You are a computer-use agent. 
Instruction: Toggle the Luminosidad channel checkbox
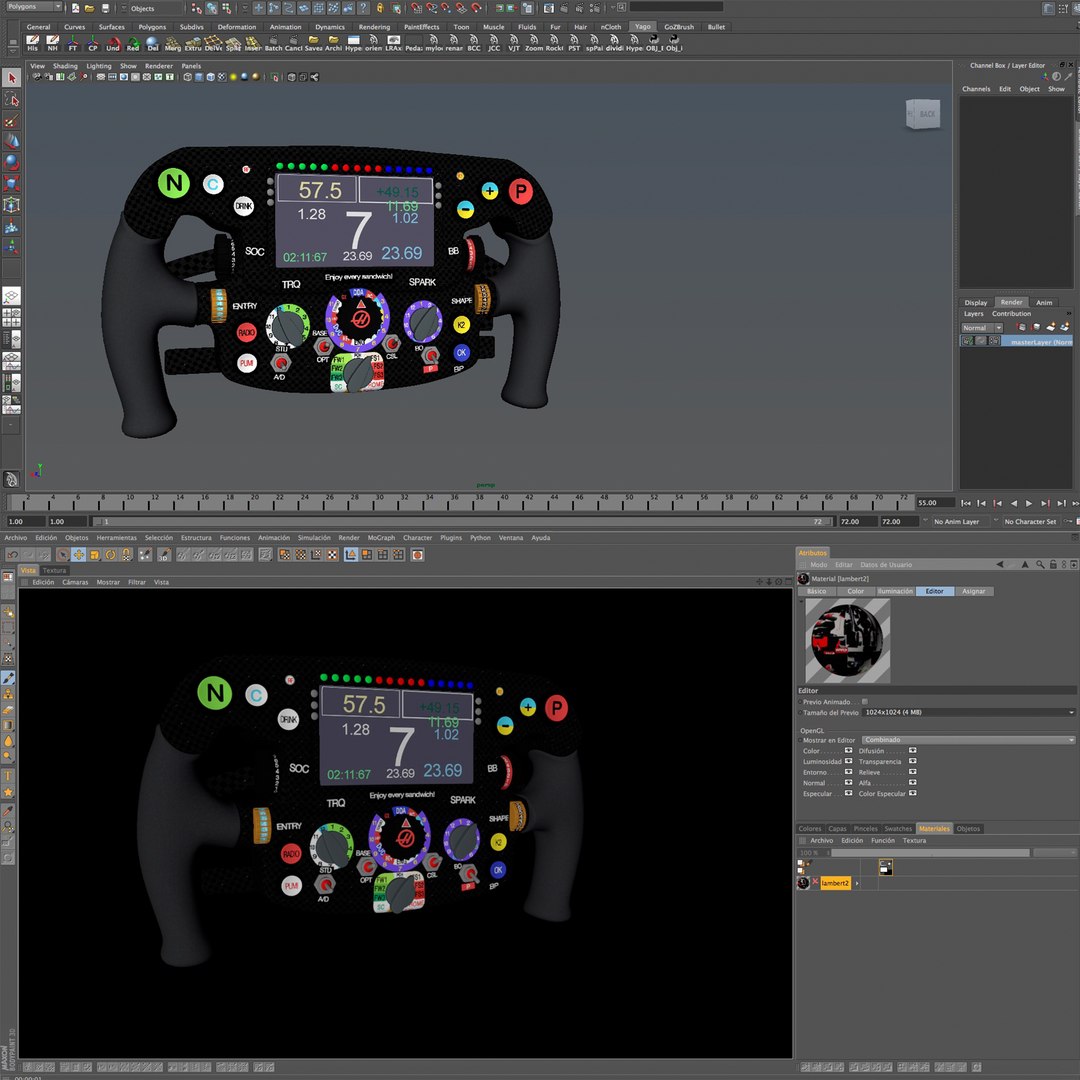click(848, 761)
